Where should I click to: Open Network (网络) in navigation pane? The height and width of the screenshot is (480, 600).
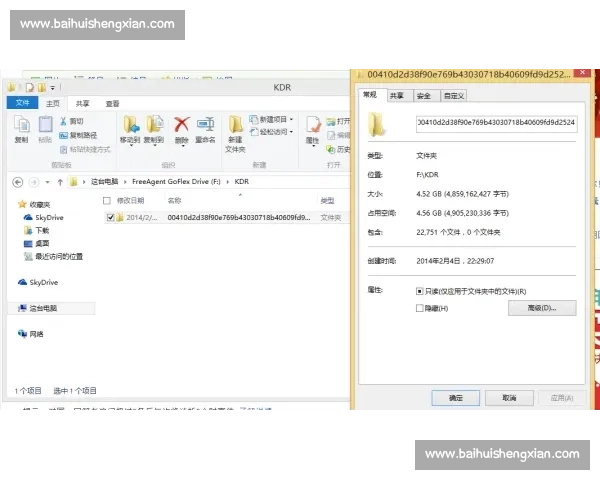[36, 334]
